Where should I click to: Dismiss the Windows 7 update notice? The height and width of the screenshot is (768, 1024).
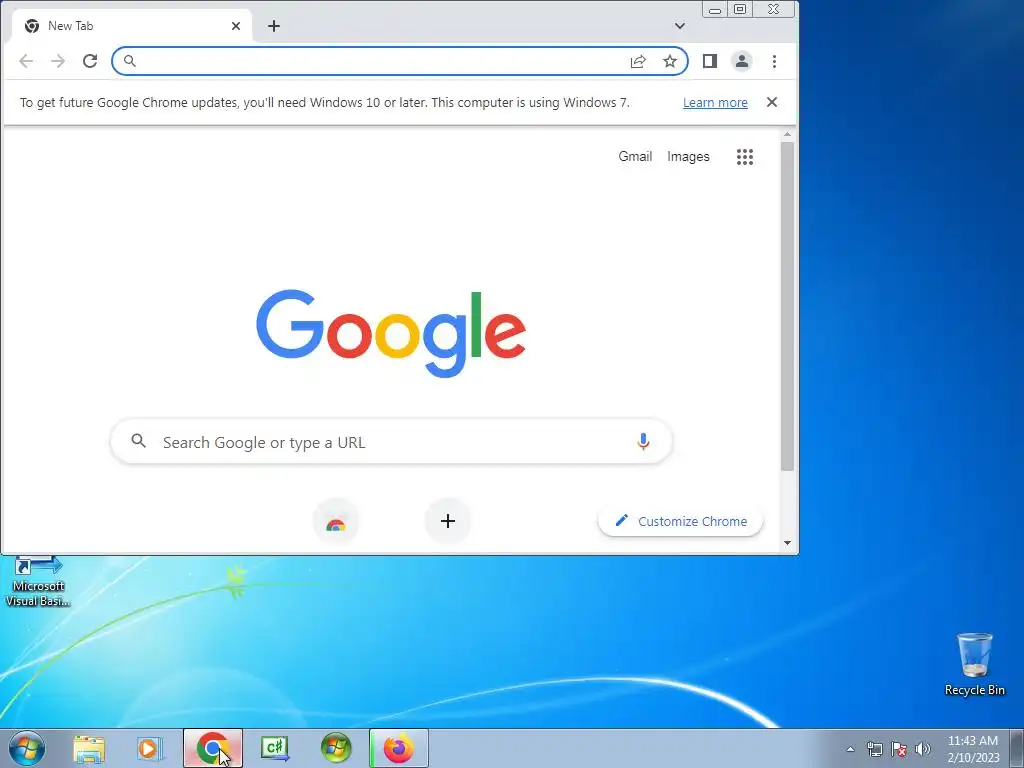point(772,102)
